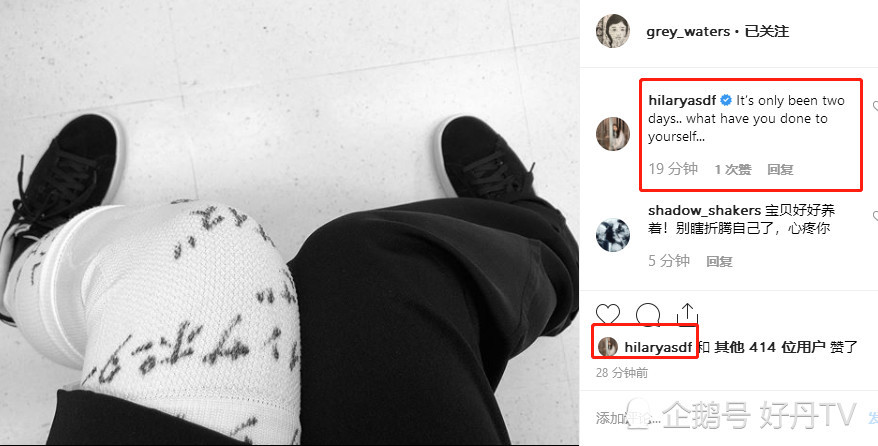Open comments with the speech bubble icon
Image resolution: width=878 pixels, height=446 pixels.
click(x=647, y=315)
